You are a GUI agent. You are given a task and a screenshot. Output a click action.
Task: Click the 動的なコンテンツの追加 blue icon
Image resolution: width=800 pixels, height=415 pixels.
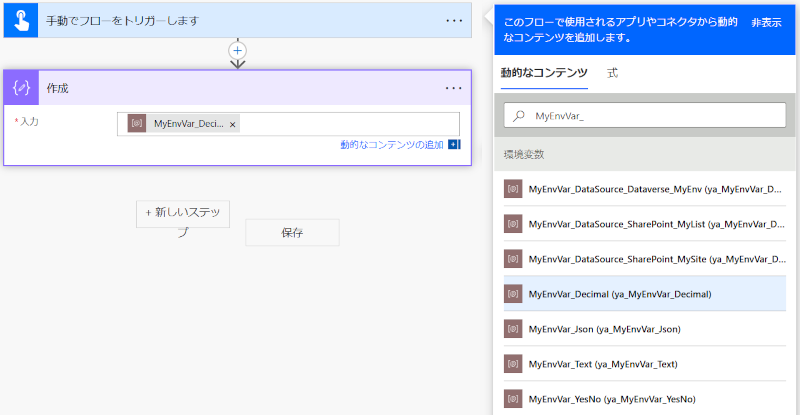coord(454,145)
